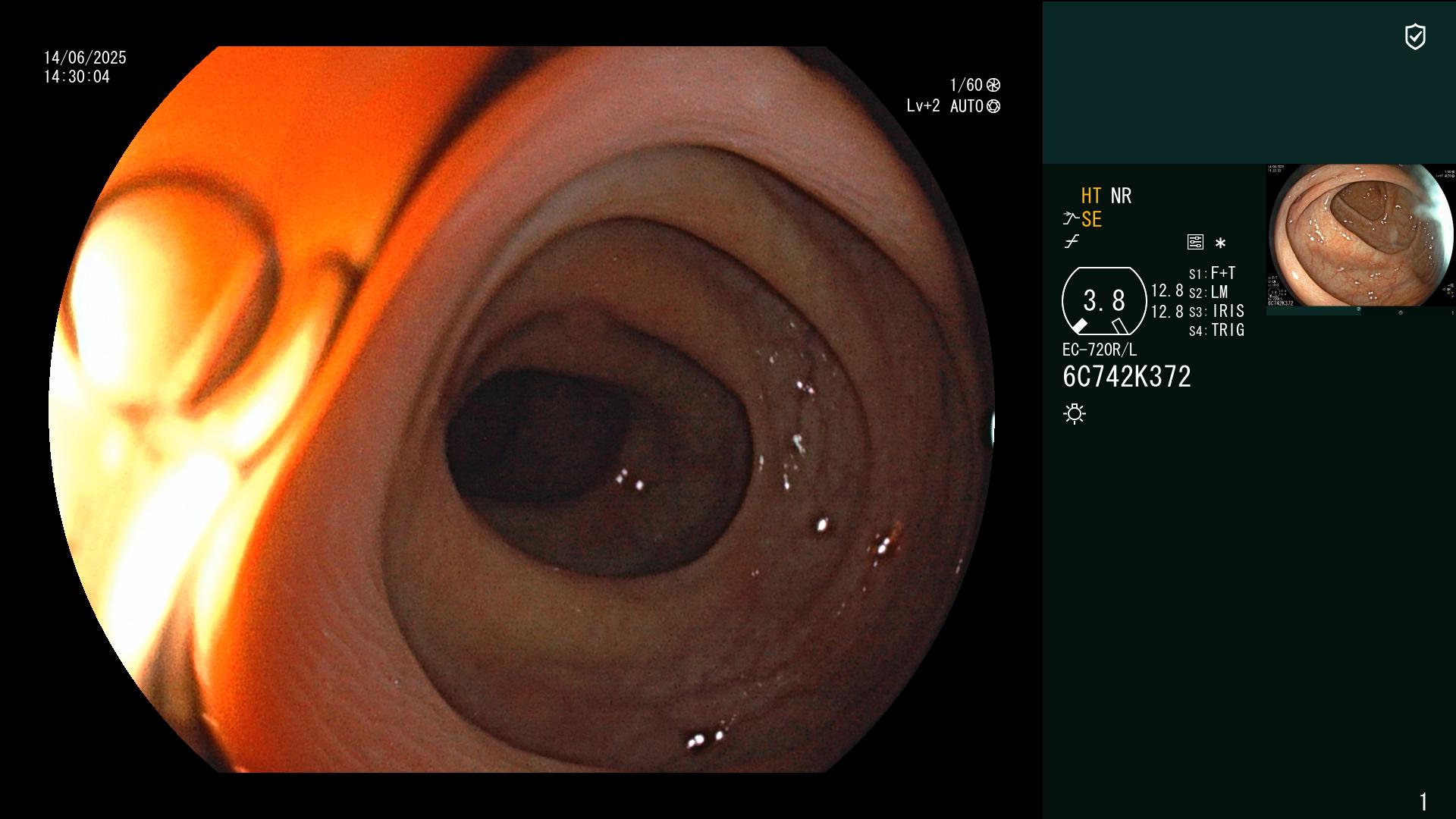Click the light source lamp icon
Viewport: 1456px width, 819px height.
[x=1075, y=414]
